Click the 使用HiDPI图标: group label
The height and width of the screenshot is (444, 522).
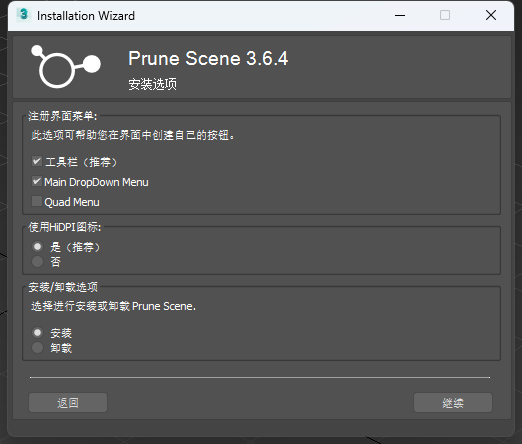tap(65, 227)
